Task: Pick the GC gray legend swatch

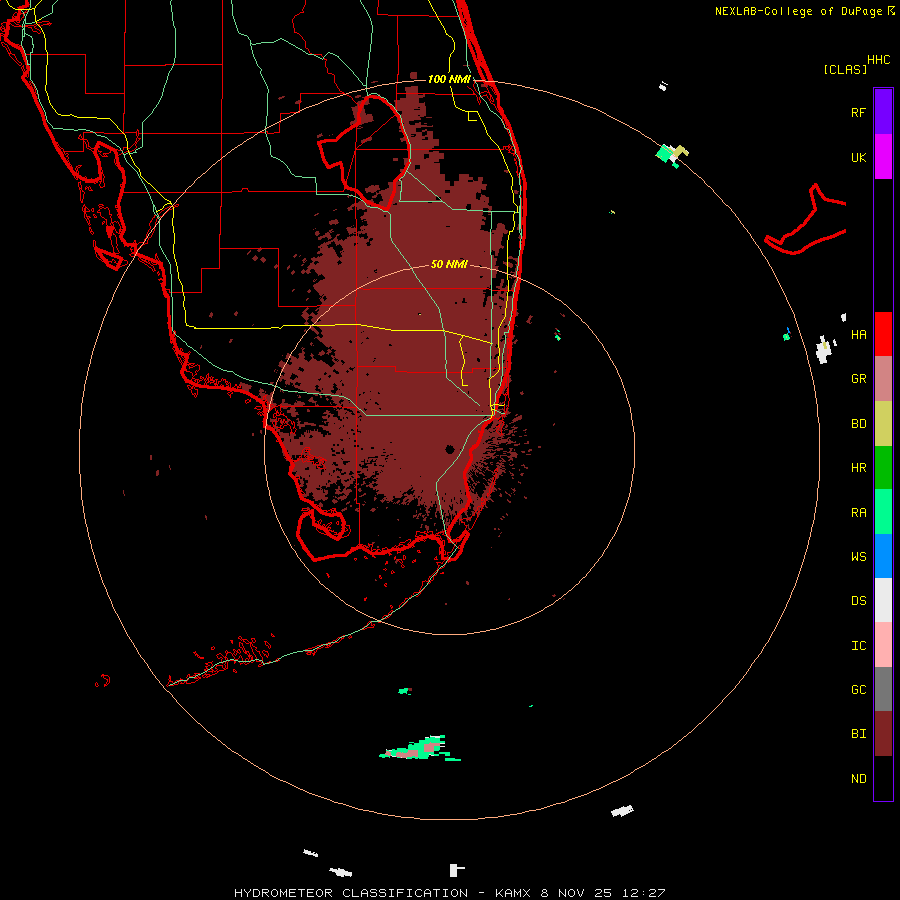Action: pos(883,689)
